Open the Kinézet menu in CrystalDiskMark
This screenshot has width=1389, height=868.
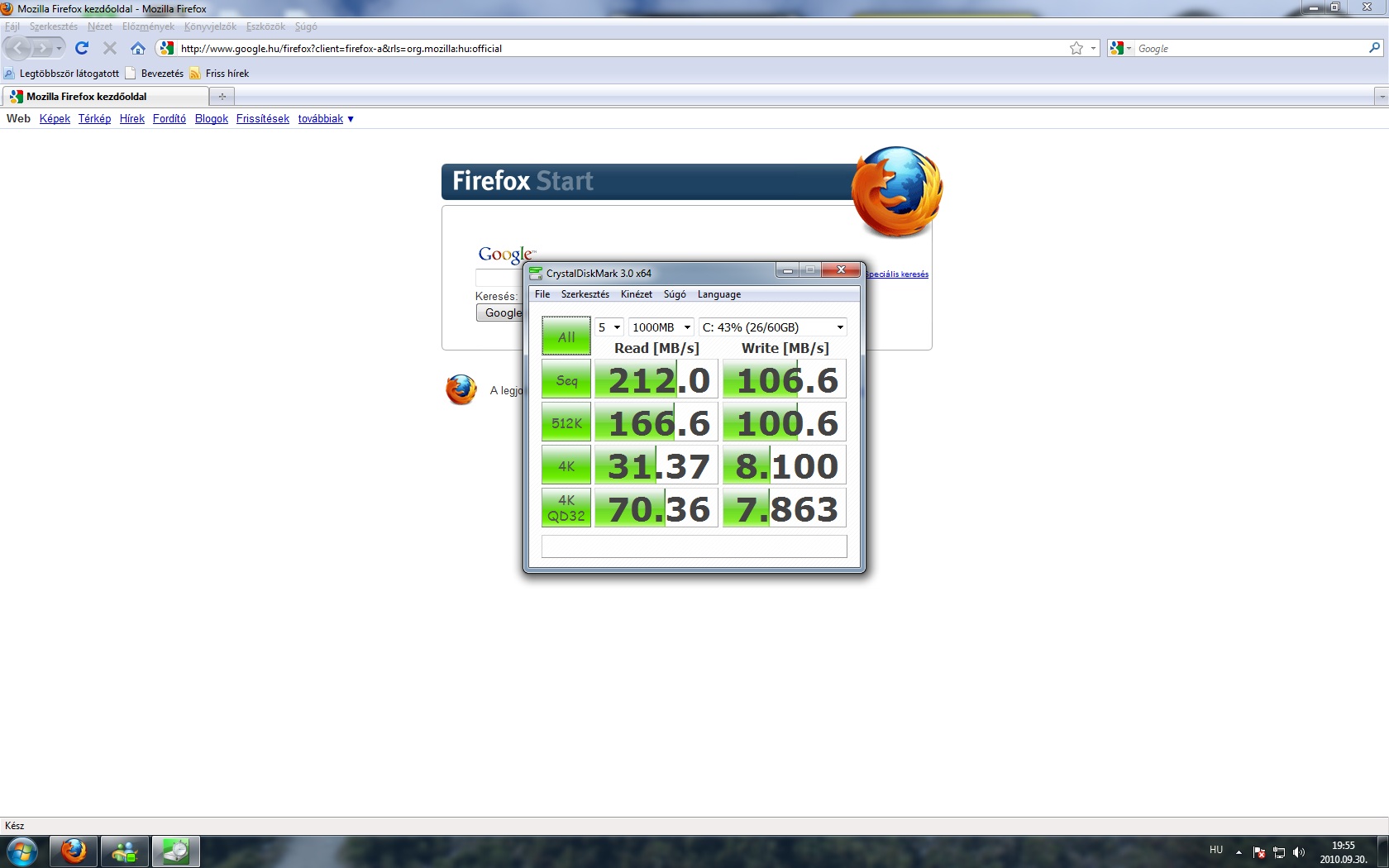pos(637,294)
